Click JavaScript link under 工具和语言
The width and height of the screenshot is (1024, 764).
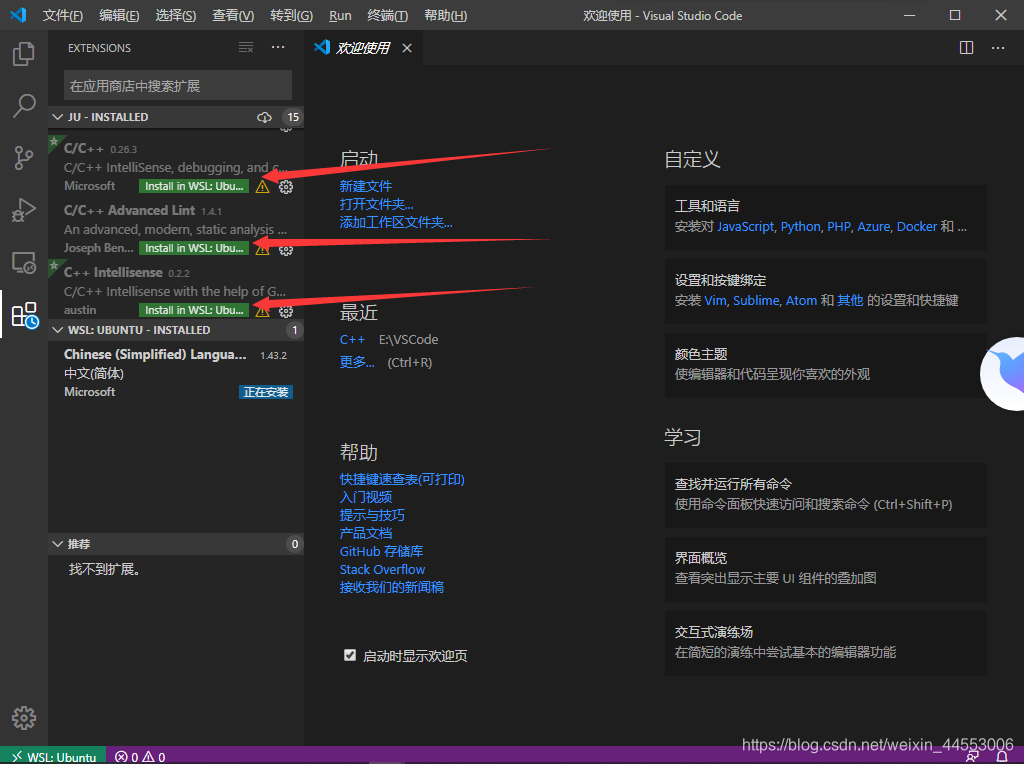[745, 227]
